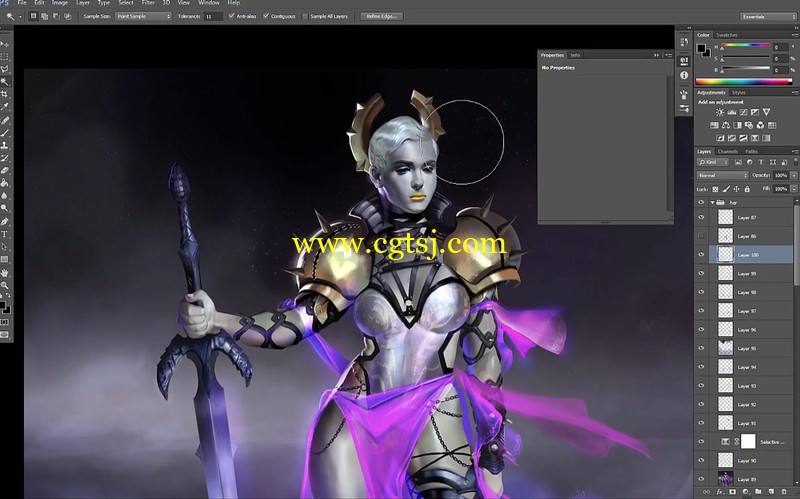Screen dimensions: 800x499
Task: Select the Layer 100 thumbnail
Action: click(x=725, y=254)
